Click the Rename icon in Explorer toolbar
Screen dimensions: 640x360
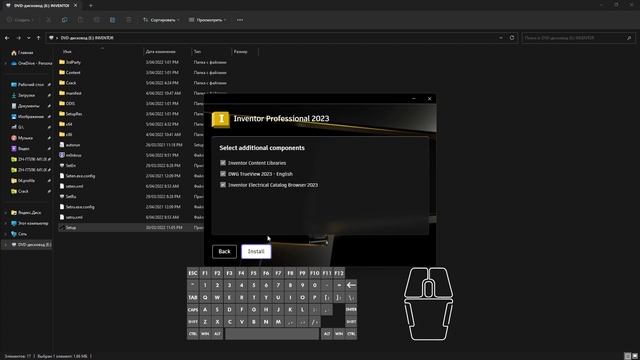(96, 20)
